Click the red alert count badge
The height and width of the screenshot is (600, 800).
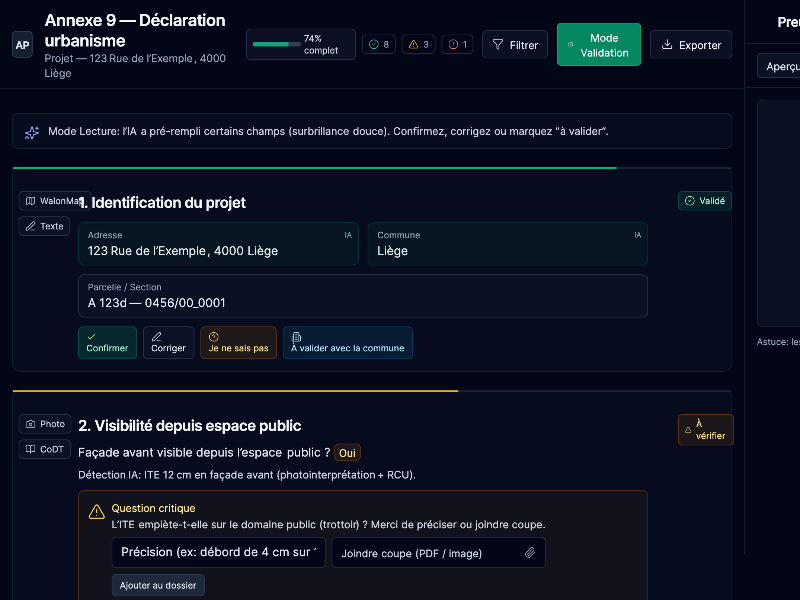(458, 45)
